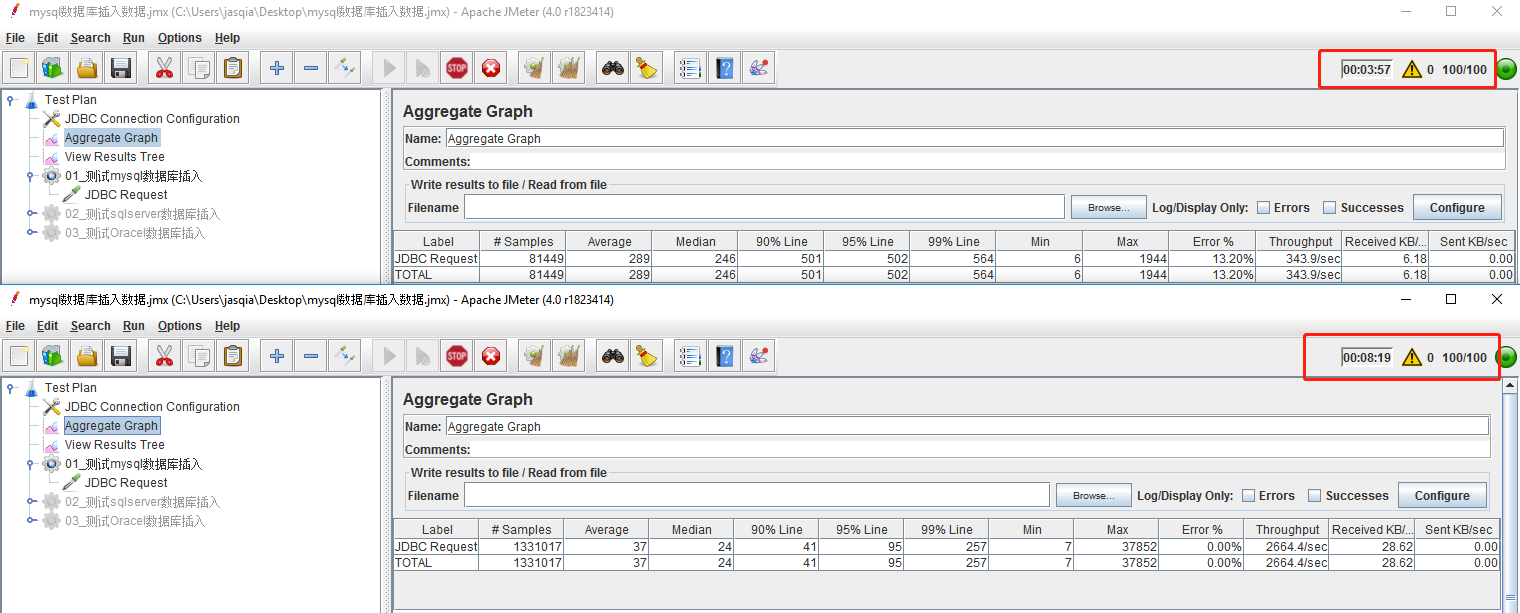Save test plan via floppy icon, top window
The width and height of the screenshot is (1520, 613).
pos(121,68)
